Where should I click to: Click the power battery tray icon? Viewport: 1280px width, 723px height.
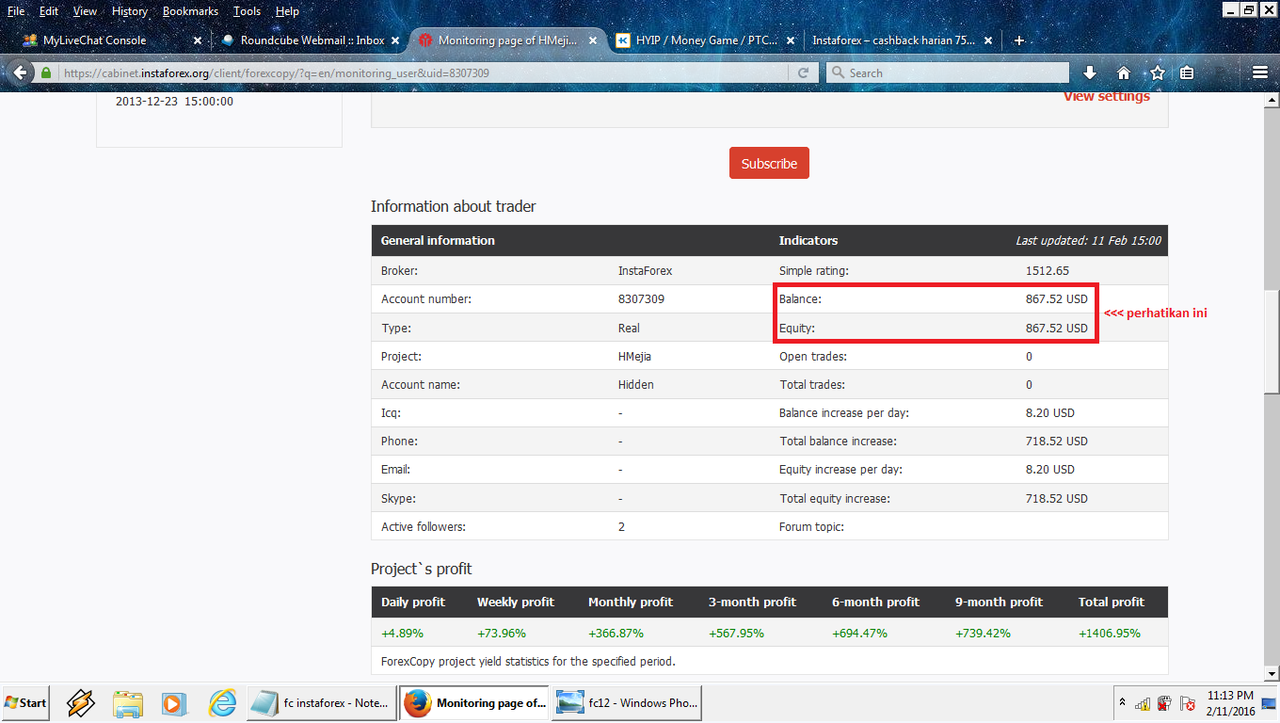[x=1165, y=703]
